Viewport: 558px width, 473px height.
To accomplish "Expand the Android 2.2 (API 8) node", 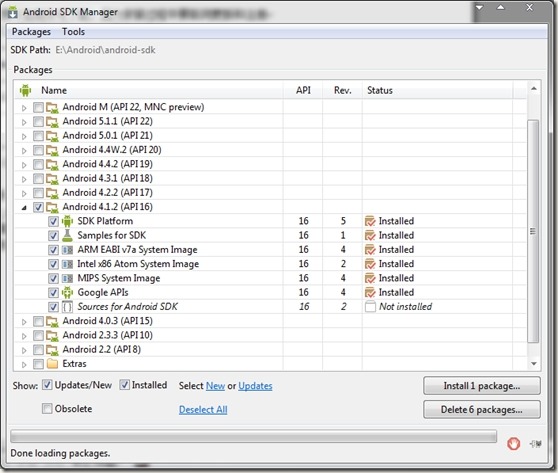I will pos(24,350).
